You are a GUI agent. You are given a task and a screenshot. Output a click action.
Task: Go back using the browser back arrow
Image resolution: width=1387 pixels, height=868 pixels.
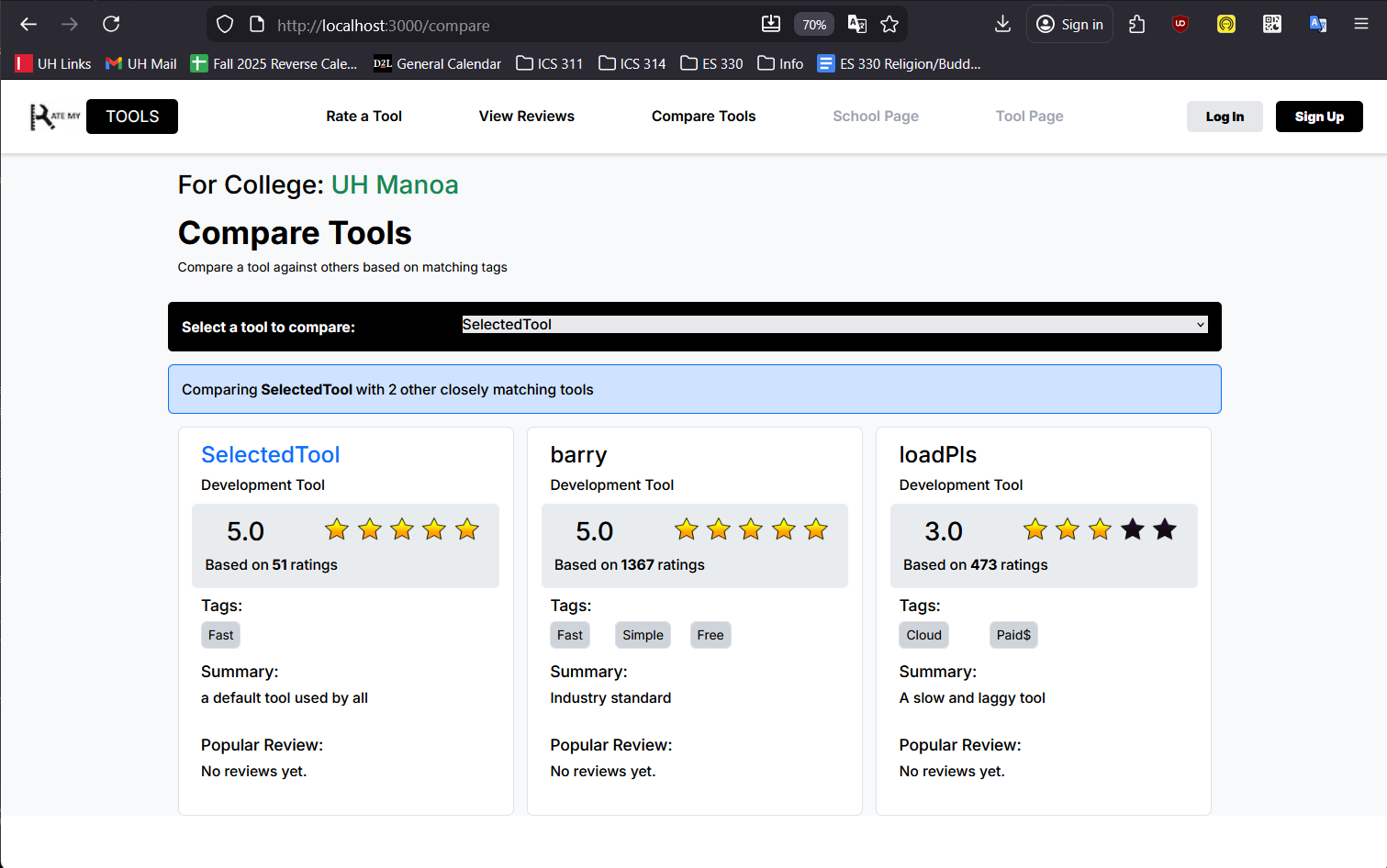pos(28,25)
